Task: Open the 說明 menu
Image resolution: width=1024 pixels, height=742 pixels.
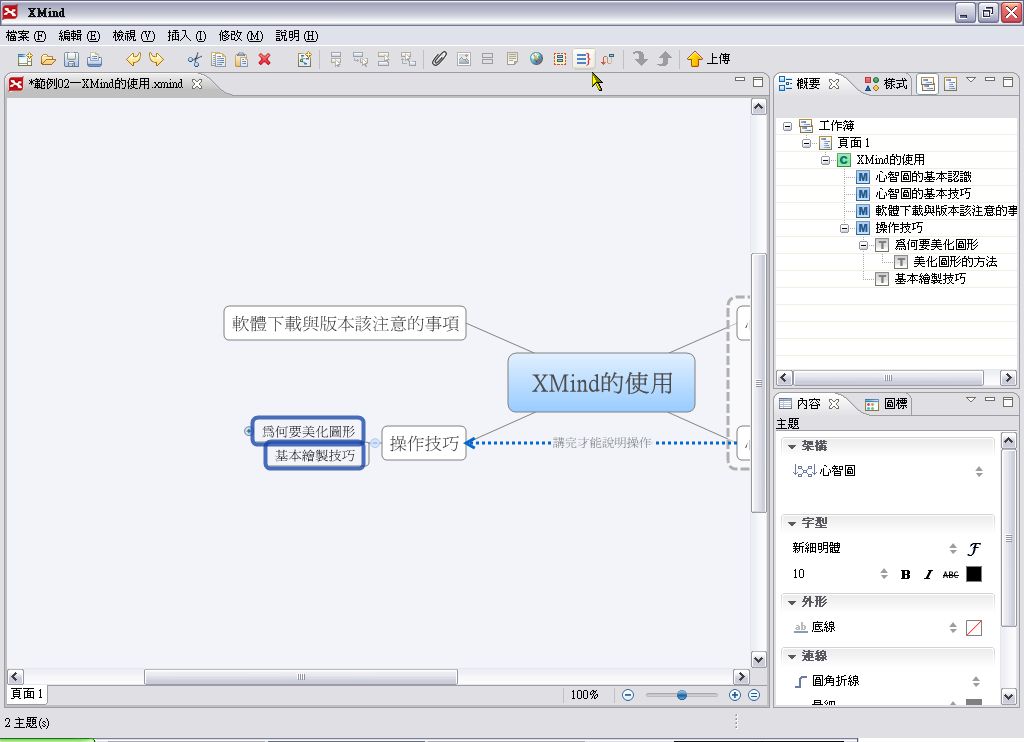Action: [x=296, y=36]
